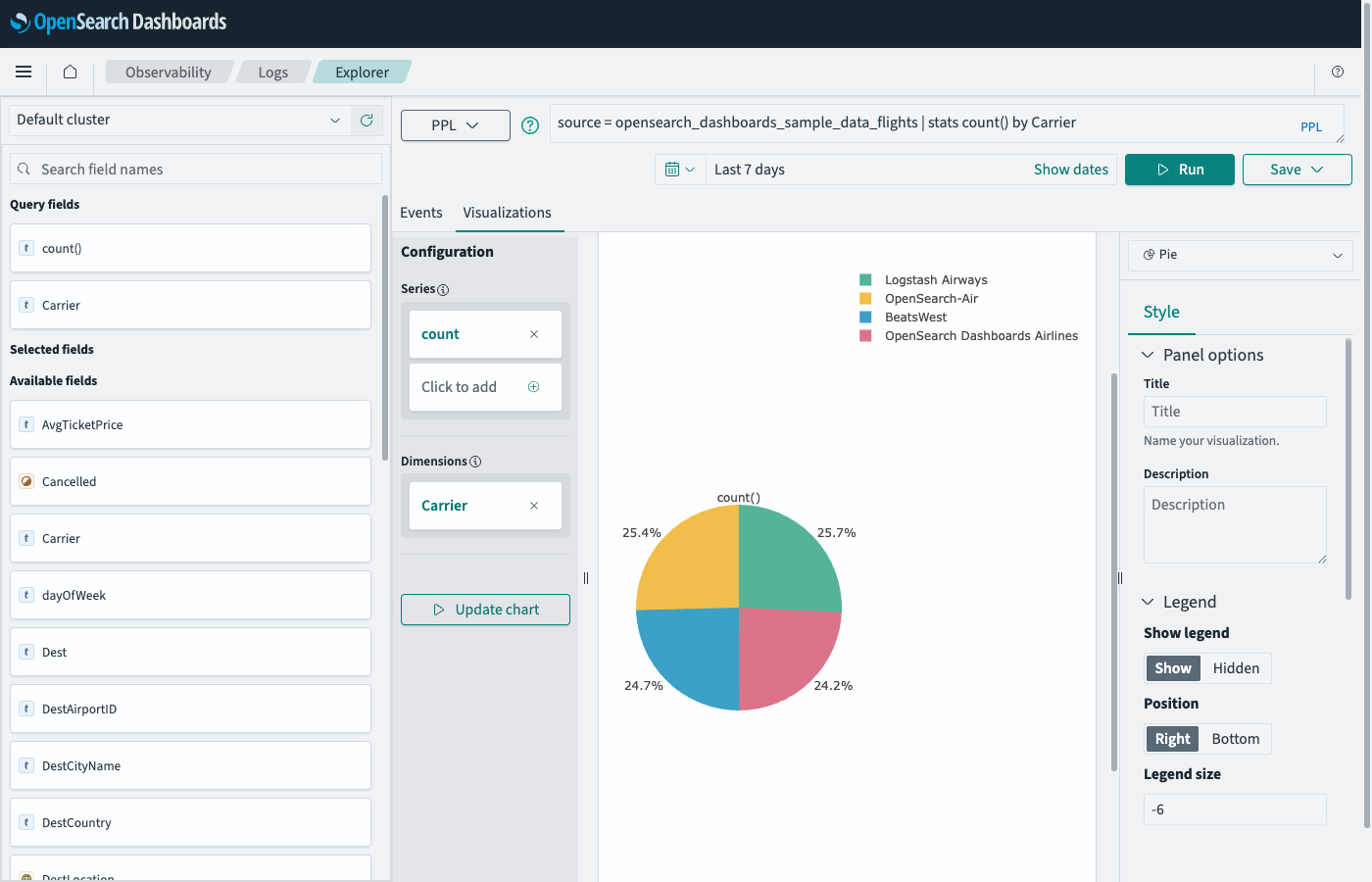Click to add a new series

[x=485, y=387]
